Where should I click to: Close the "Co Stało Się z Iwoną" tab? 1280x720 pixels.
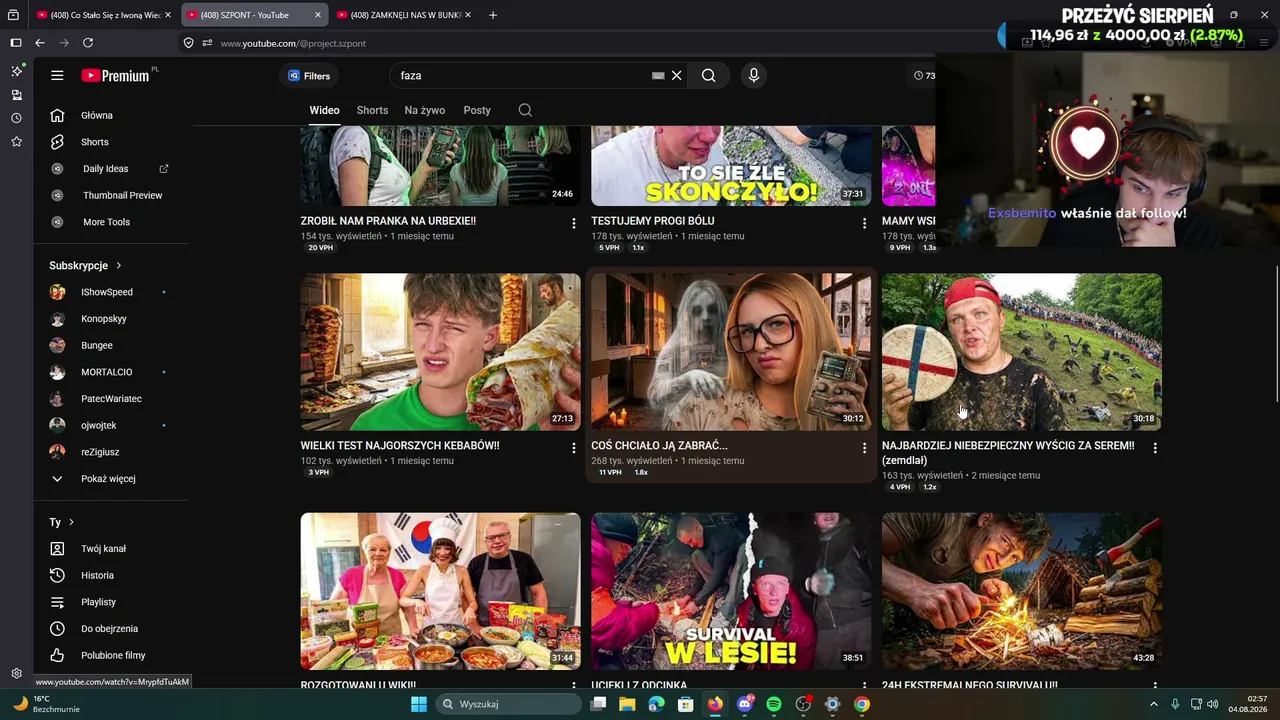click(x=168, y=15)
